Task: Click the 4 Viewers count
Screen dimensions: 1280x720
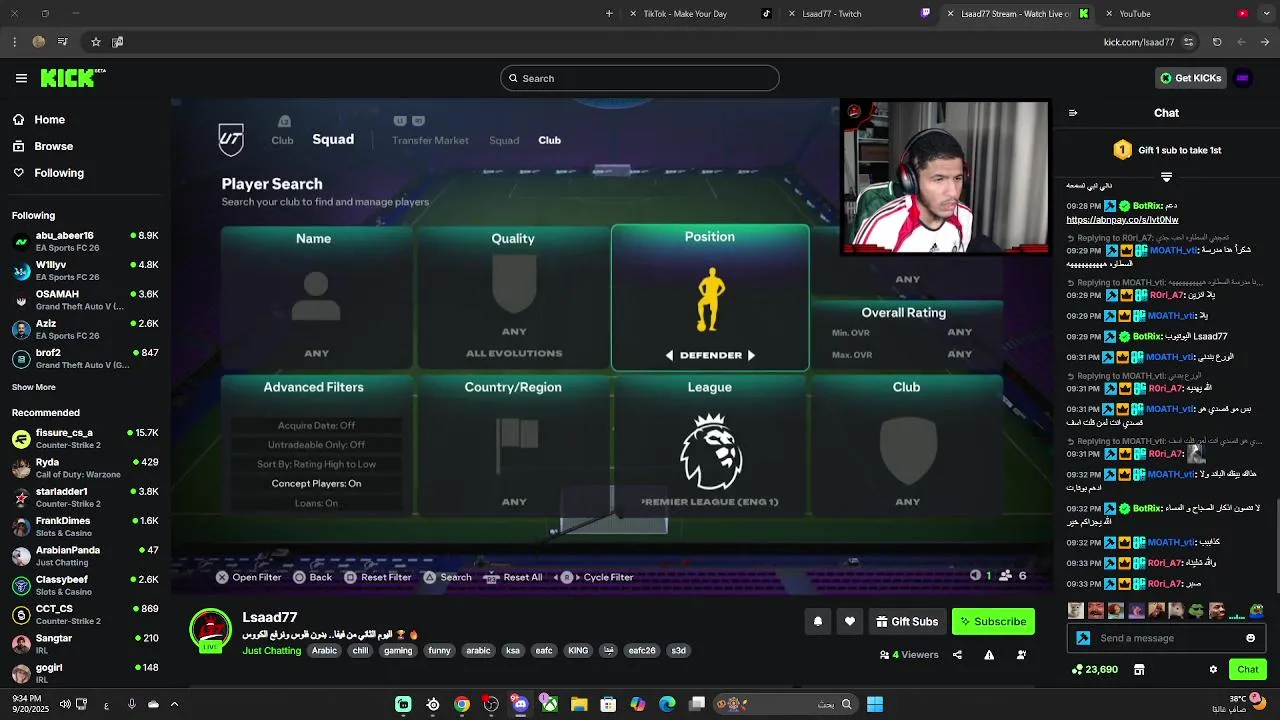Action: [x=909, y=655]
